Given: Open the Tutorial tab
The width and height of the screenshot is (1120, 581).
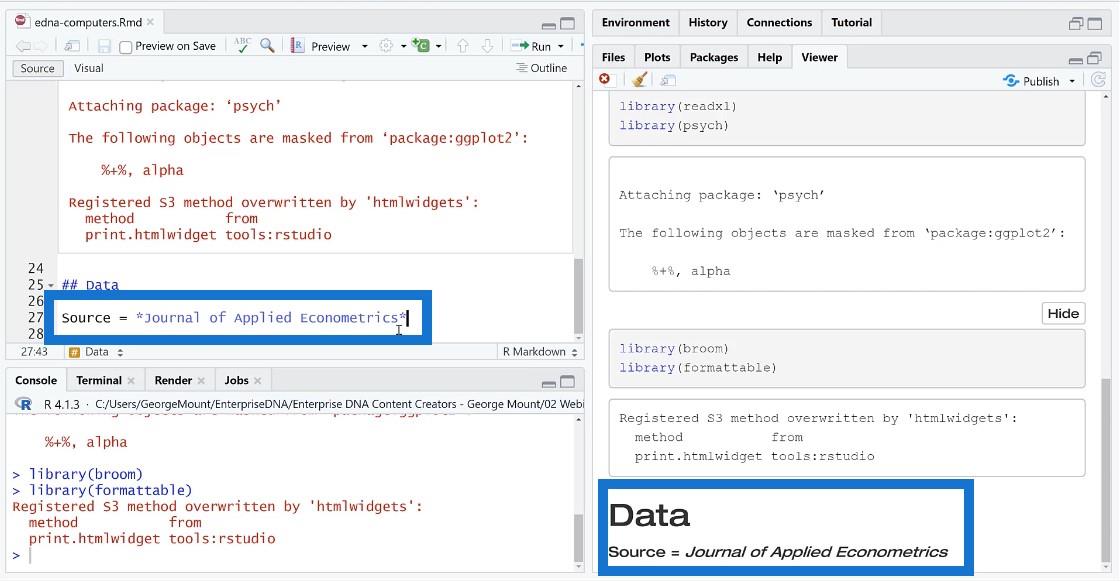Looking at the screenshot, I should point(851,22).
